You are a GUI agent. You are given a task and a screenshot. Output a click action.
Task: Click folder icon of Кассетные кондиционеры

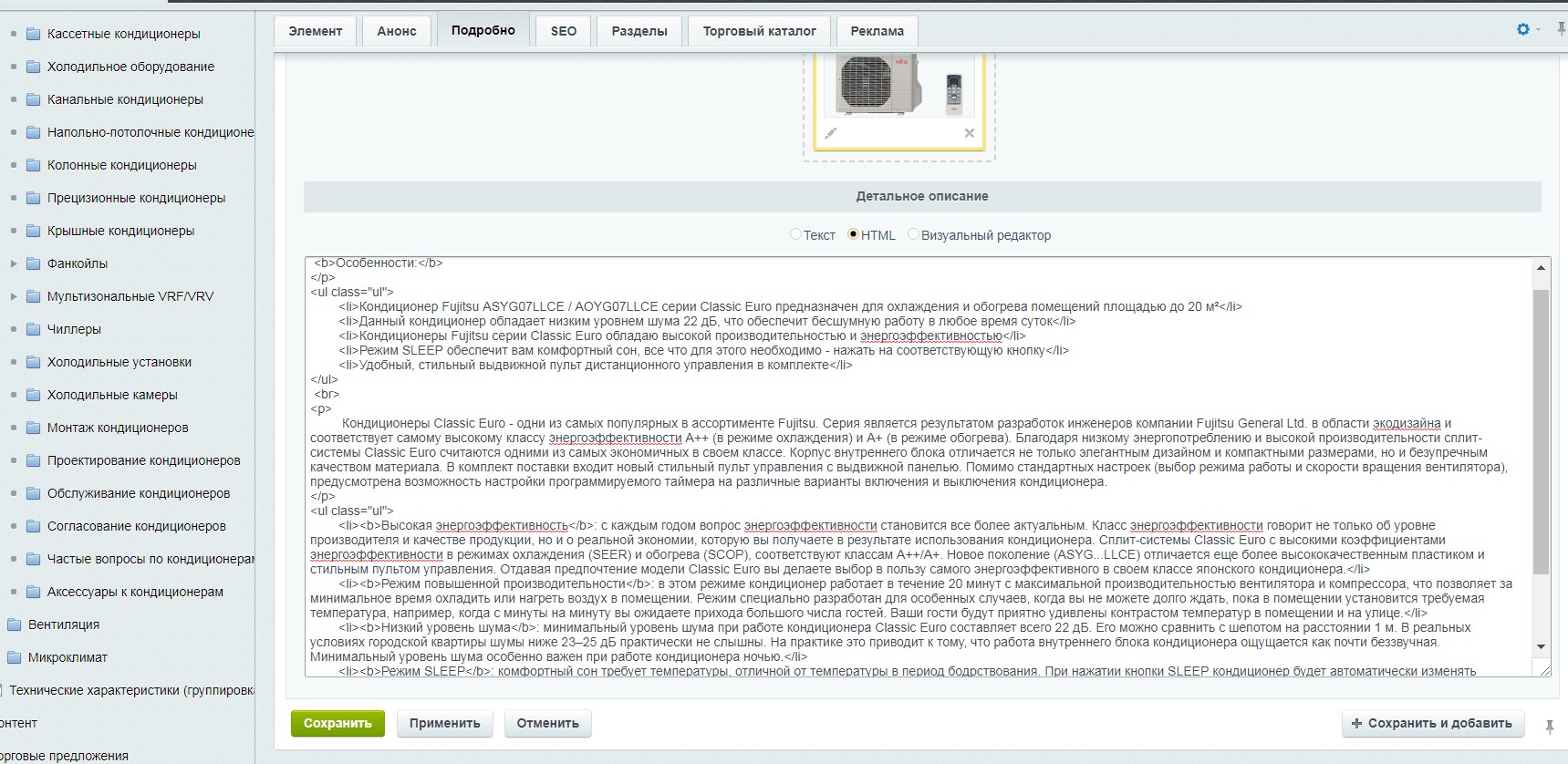pos(34,34)
